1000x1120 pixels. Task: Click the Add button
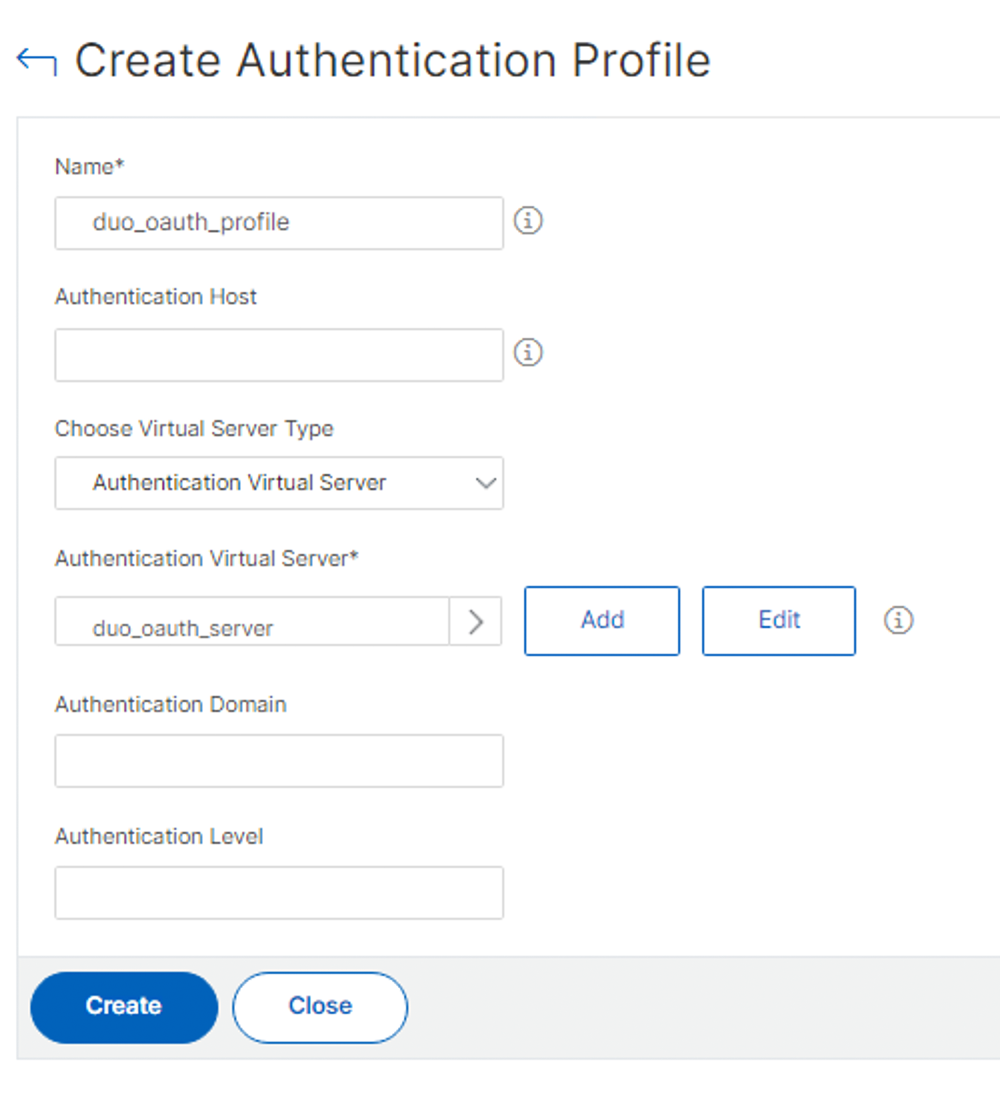click(602, 621)
